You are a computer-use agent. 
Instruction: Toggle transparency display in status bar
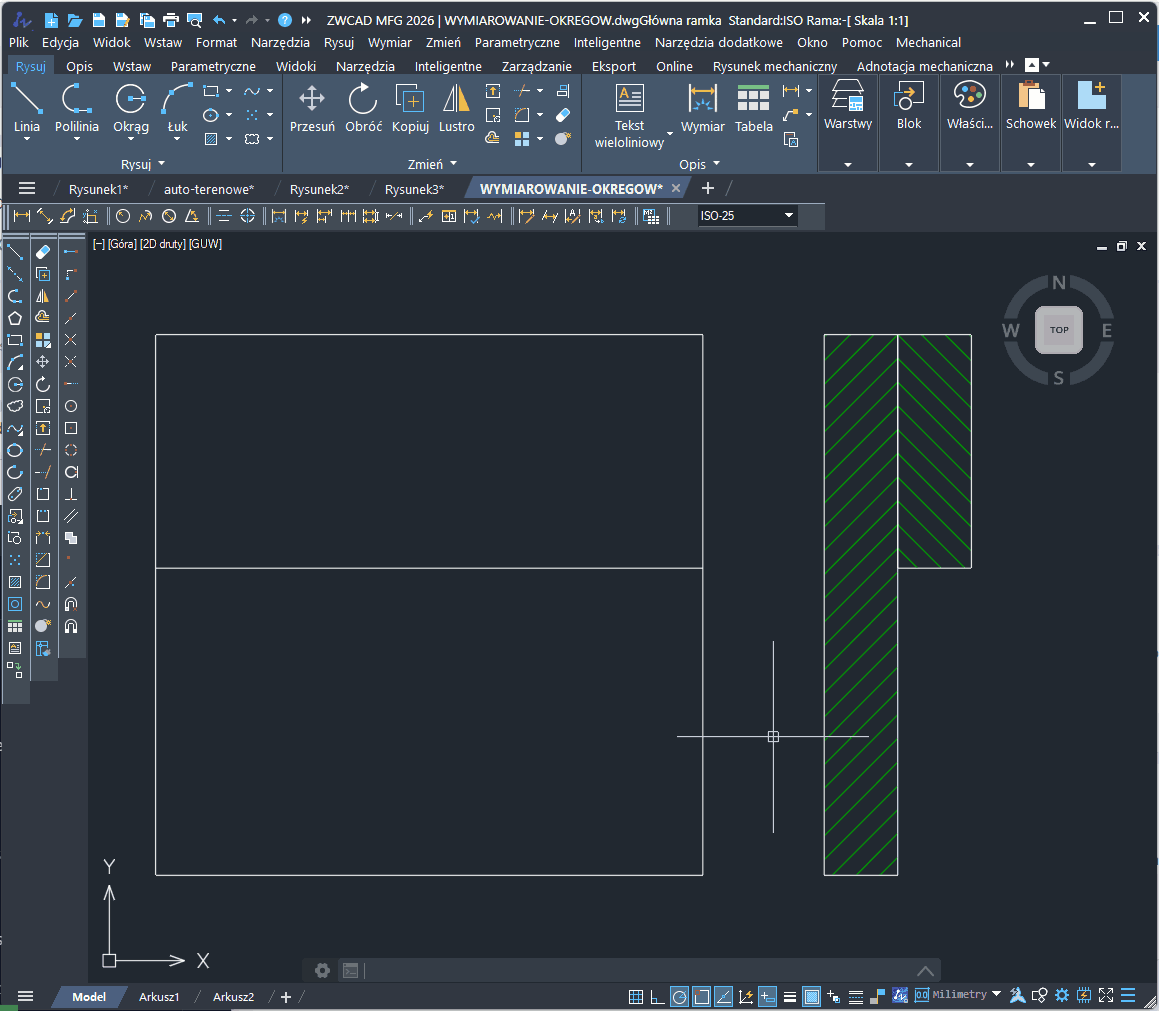(812, 996)
